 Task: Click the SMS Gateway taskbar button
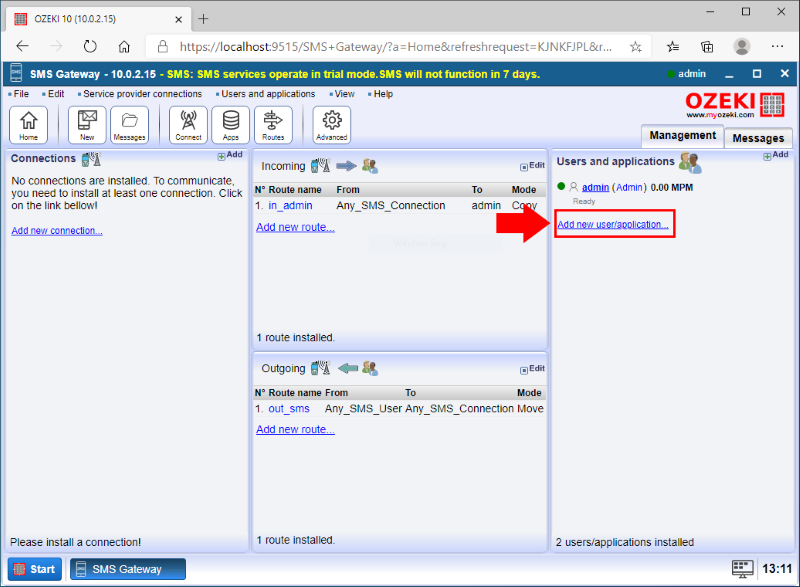(128, 569)
